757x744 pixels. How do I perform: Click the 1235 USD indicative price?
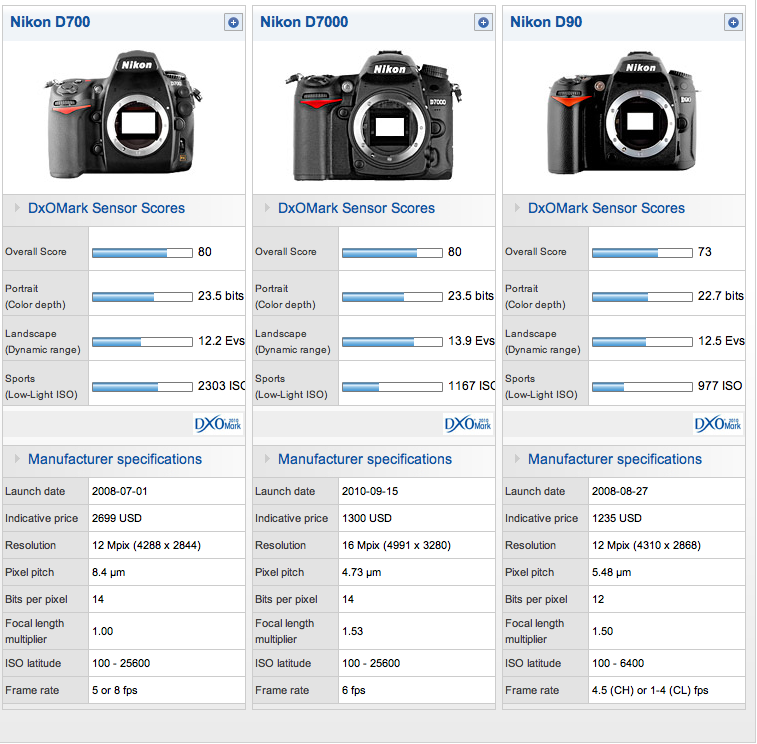617,518
